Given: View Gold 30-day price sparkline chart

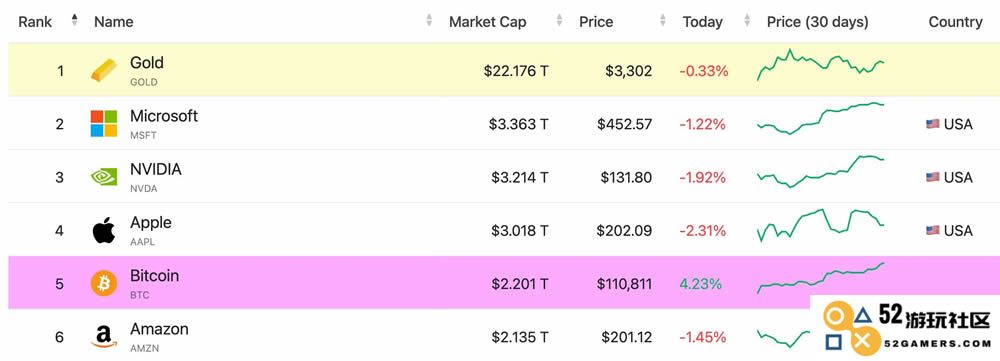Looking at the screenshot, I should (821, 64).
